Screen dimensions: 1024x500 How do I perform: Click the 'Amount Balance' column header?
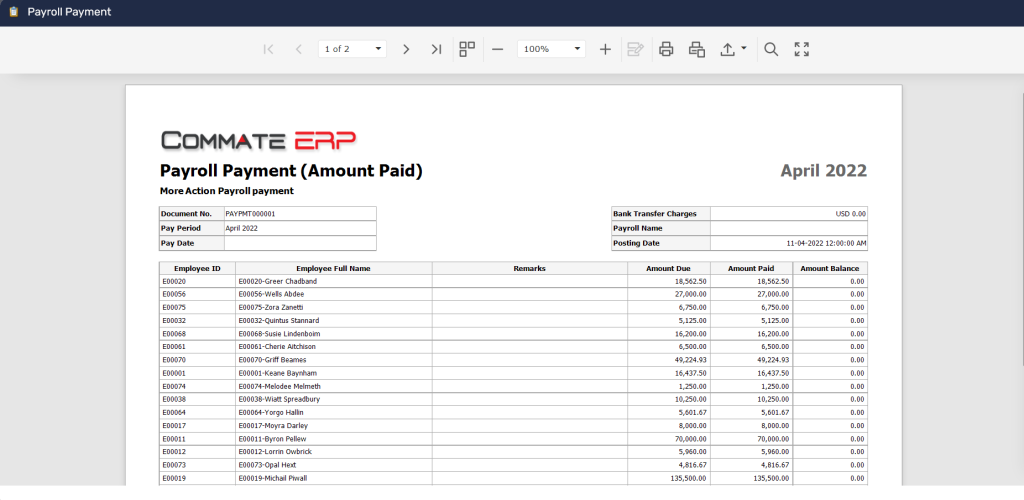(830, 268)
